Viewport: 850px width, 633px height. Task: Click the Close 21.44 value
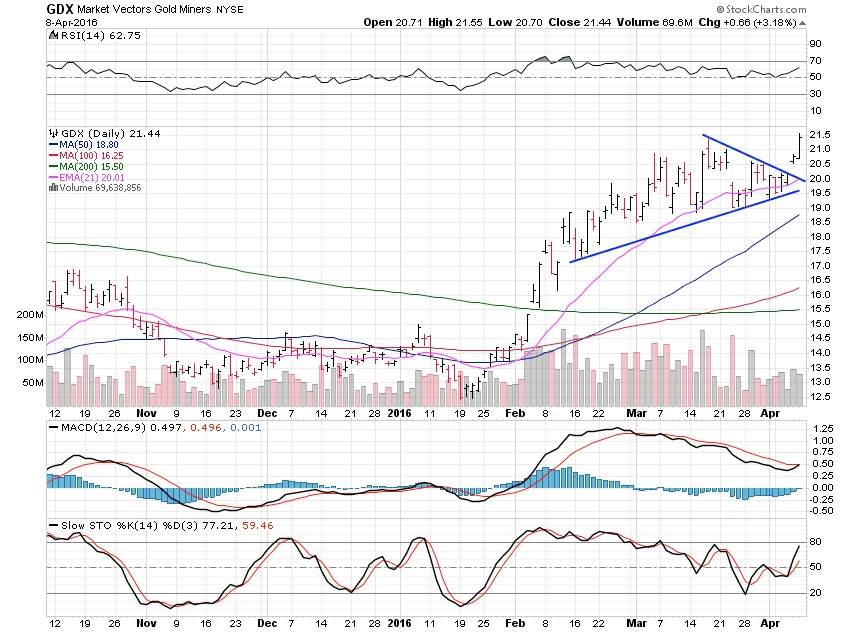tap(579, 22)
